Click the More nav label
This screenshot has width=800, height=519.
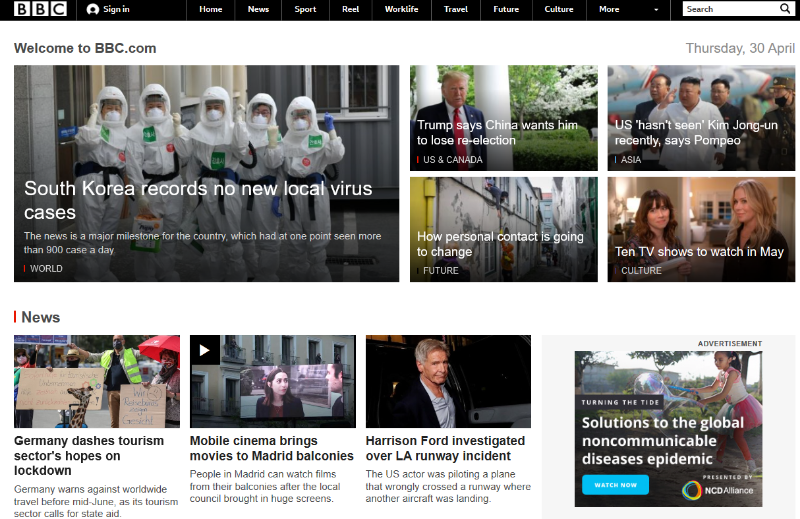[609, 9]
